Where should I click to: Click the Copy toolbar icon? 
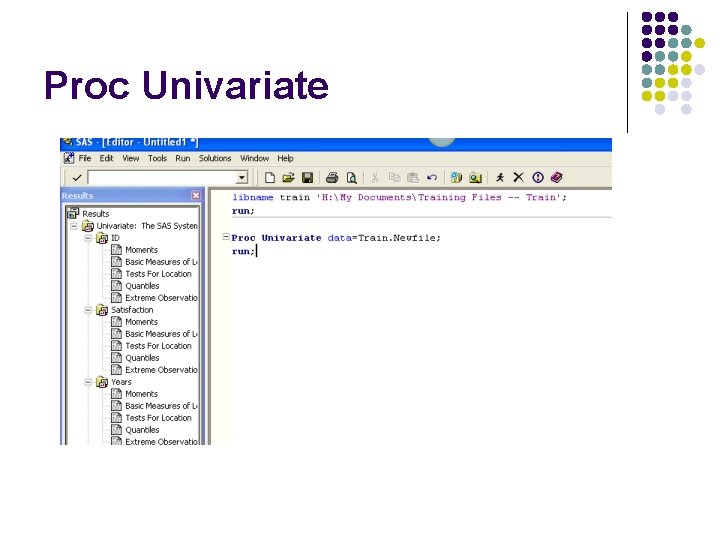click(x=394, y=178)
